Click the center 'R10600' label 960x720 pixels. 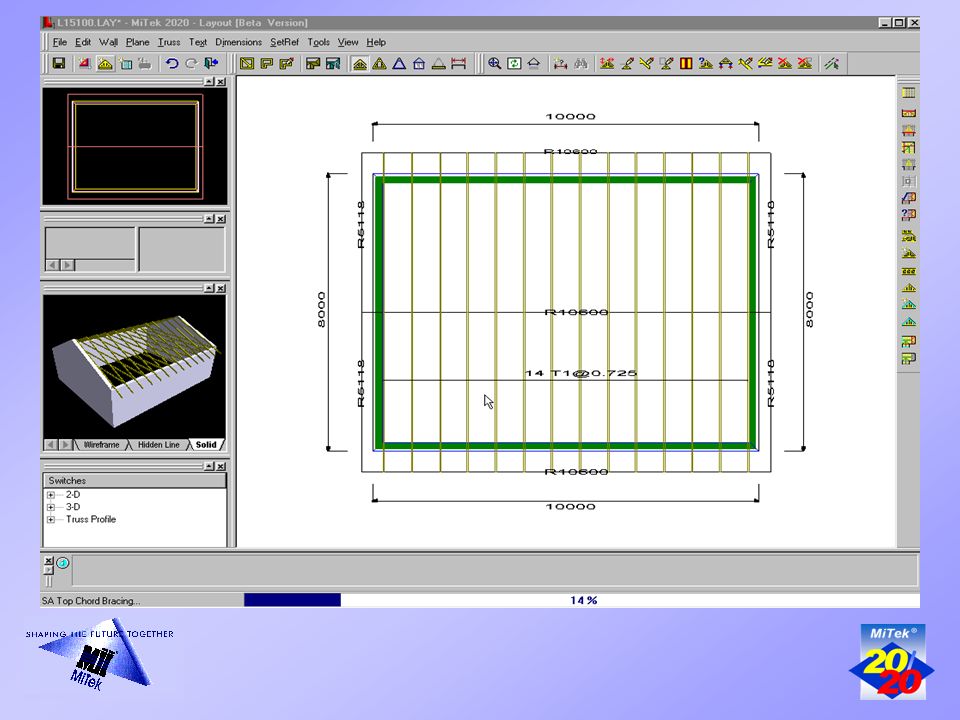pos(576,312)
